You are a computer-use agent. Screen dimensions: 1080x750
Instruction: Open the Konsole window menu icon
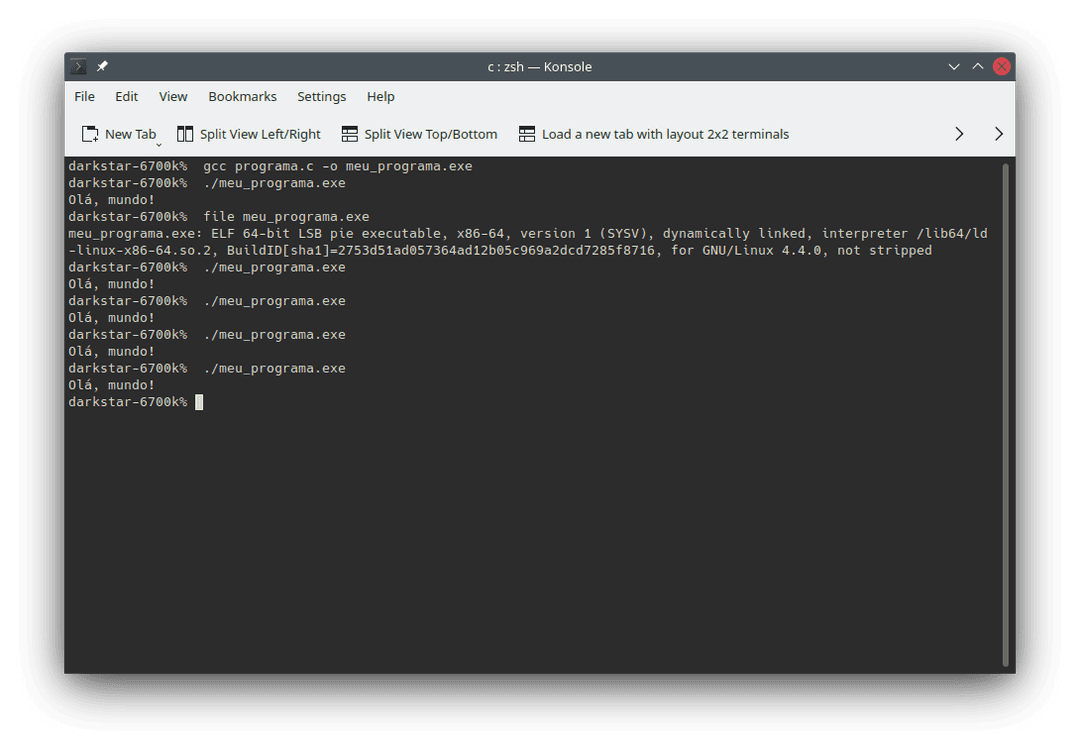pyautogui.click(x=77, y=66)
